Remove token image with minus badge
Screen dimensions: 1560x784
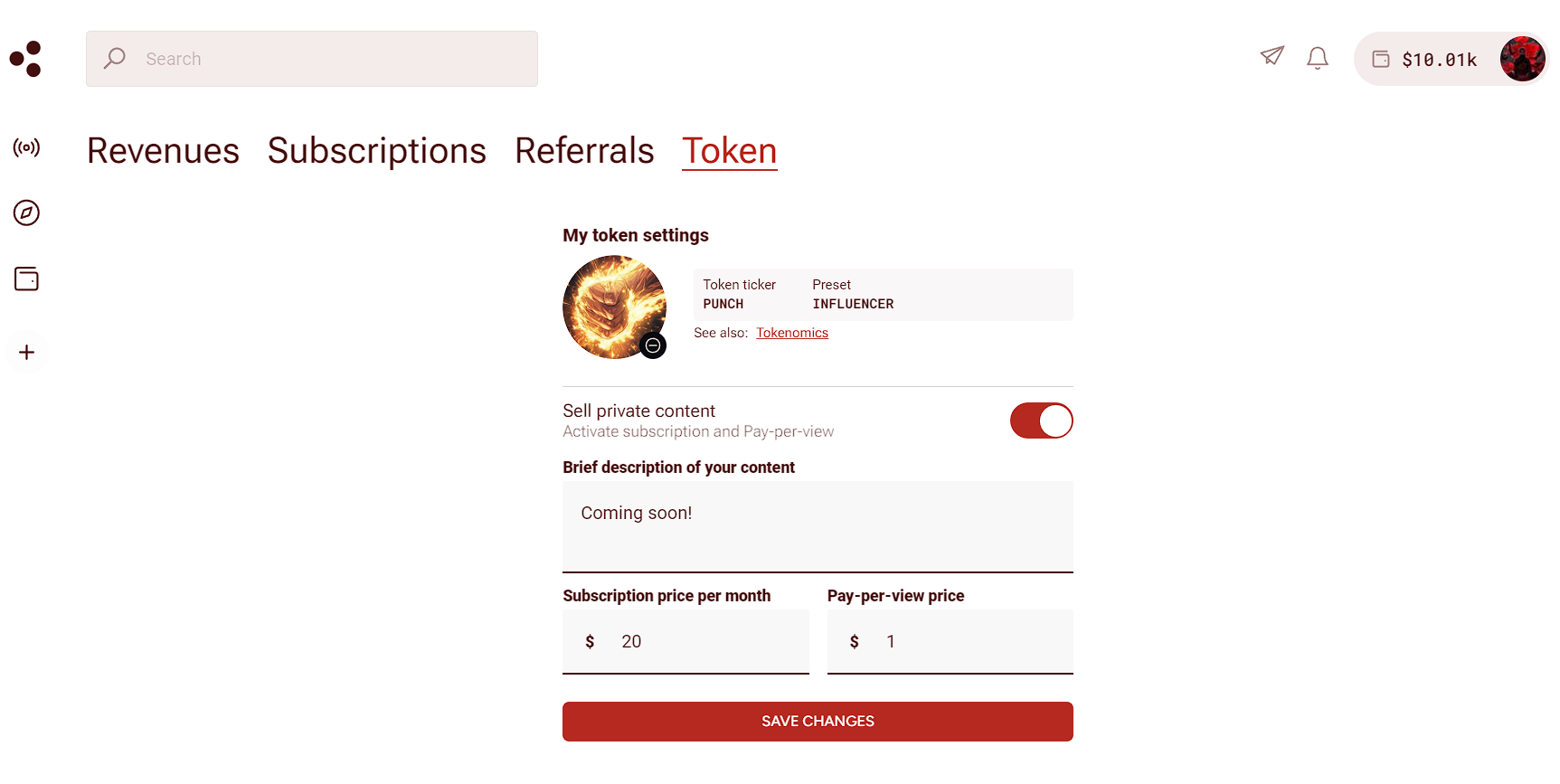click(x=653, y=345)
